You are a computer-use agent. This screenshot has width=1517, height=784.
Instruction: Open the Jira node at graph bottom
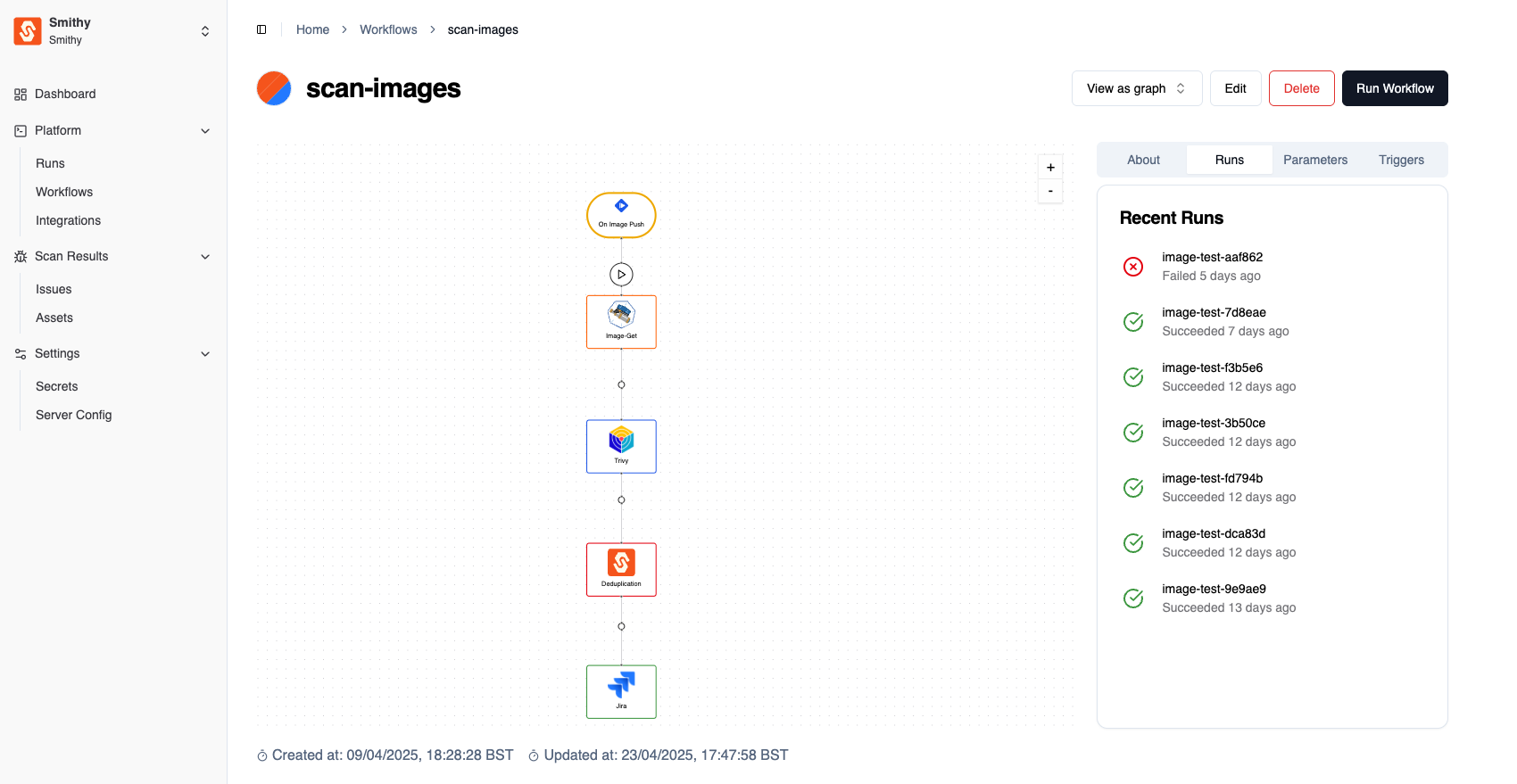[x=621, y=691]
